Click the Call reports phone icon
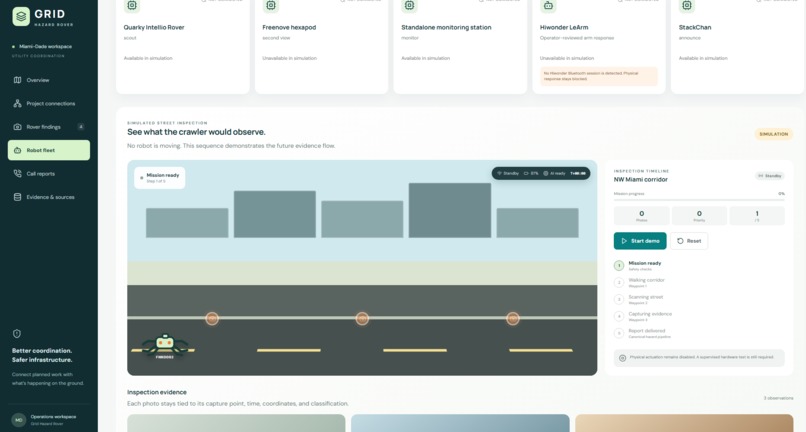Screen dimensions: 806x432 click(17, 173)
